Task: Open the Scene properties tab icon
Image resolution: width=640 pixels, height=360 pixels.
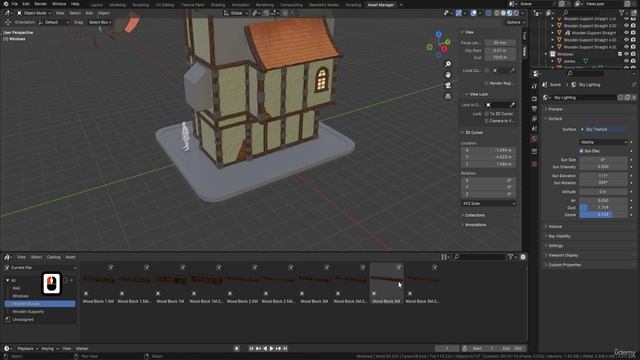Action: click(x=534, y=129)
